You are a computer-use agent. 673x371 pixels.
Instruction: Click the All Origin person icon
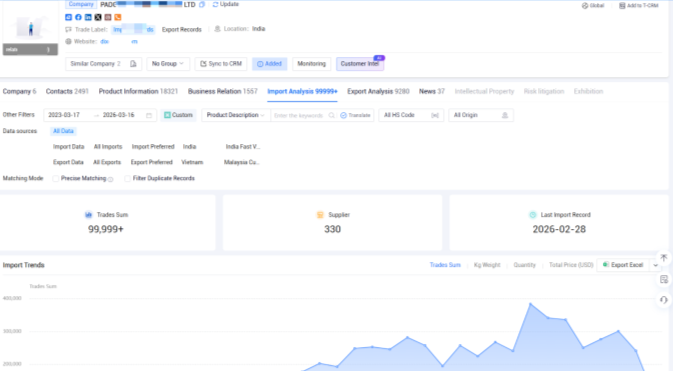(x=505, y=115)
